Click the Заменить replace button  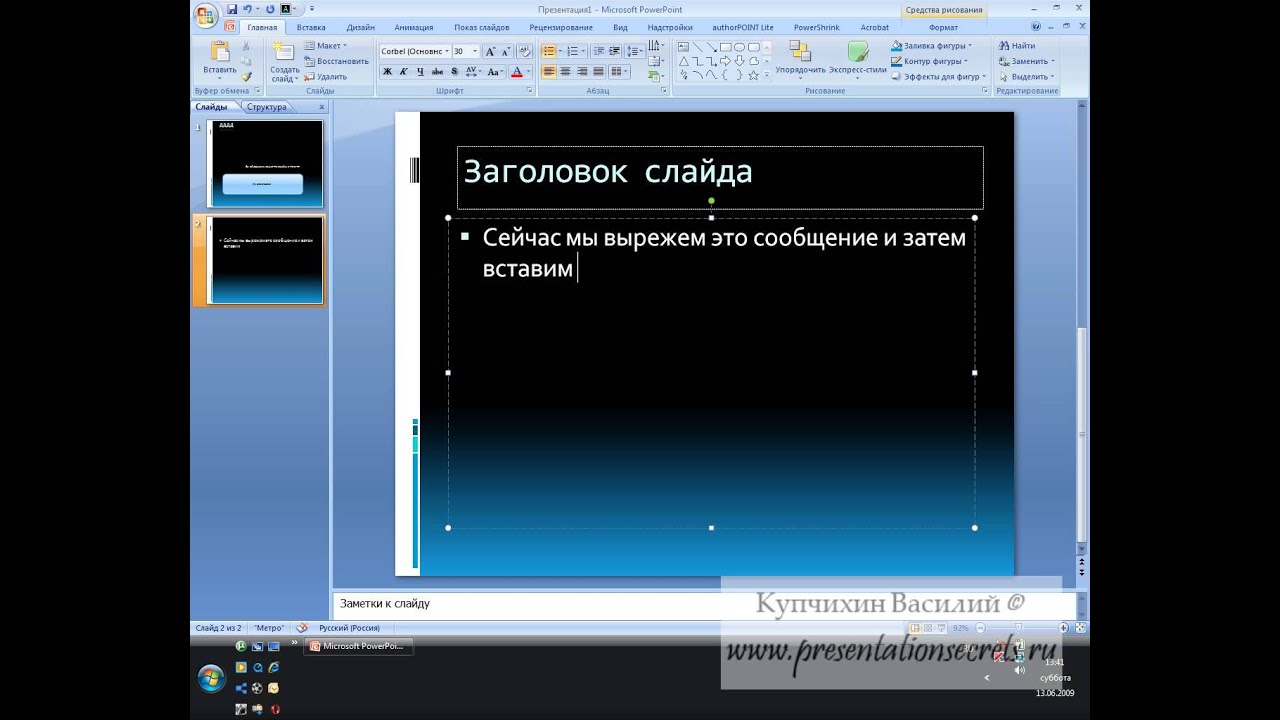point(1026,61)
